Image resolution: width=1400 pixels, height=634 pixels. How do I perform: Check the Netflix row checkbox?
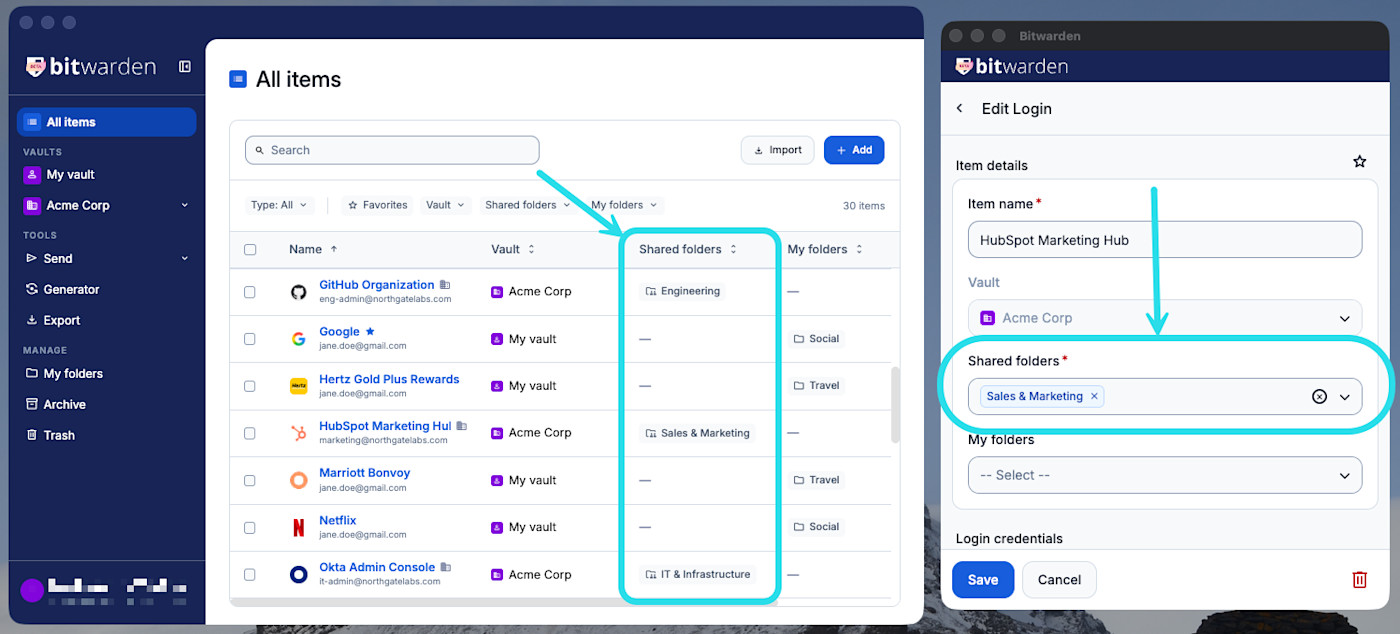(x=250, y=527)
